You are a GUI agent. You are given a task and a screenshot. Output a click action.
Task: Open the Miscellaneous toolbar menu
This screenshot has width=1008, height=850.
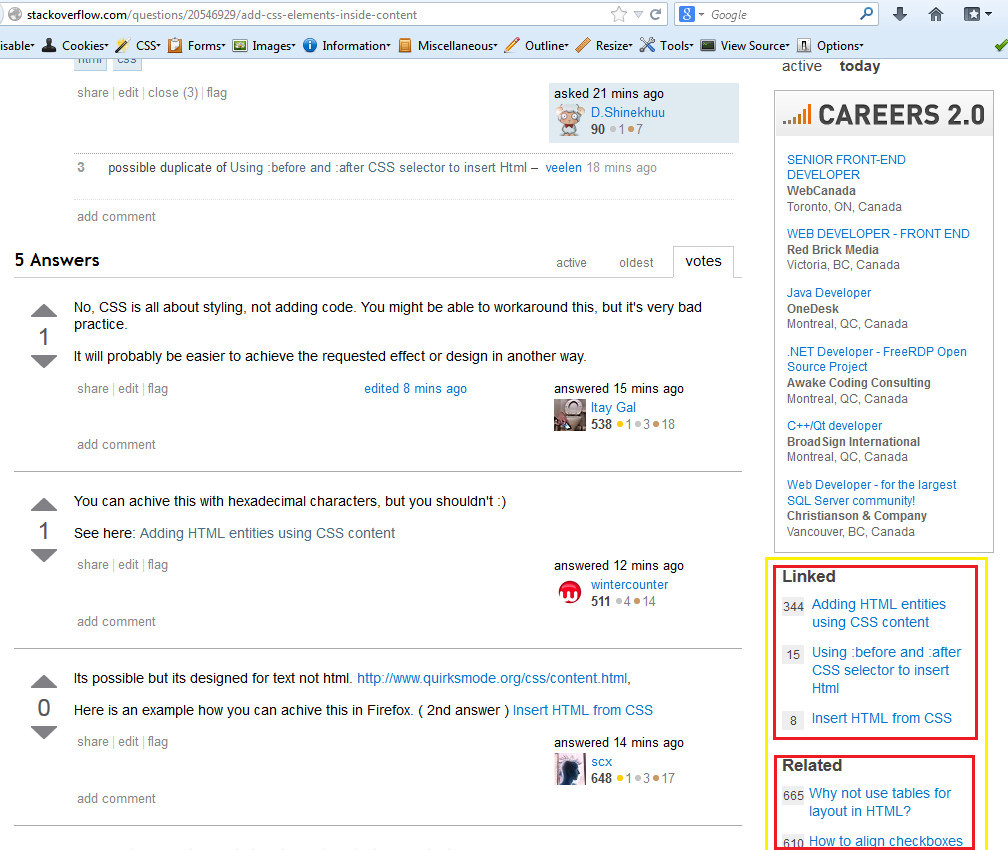(448, 46)
